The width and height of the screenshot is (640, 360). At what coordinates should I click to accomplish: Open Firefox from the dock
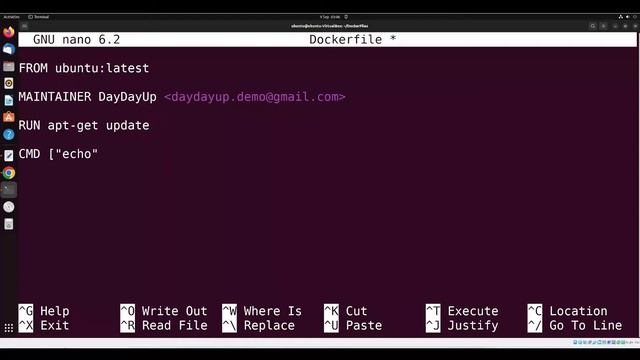tap(9, 32)
